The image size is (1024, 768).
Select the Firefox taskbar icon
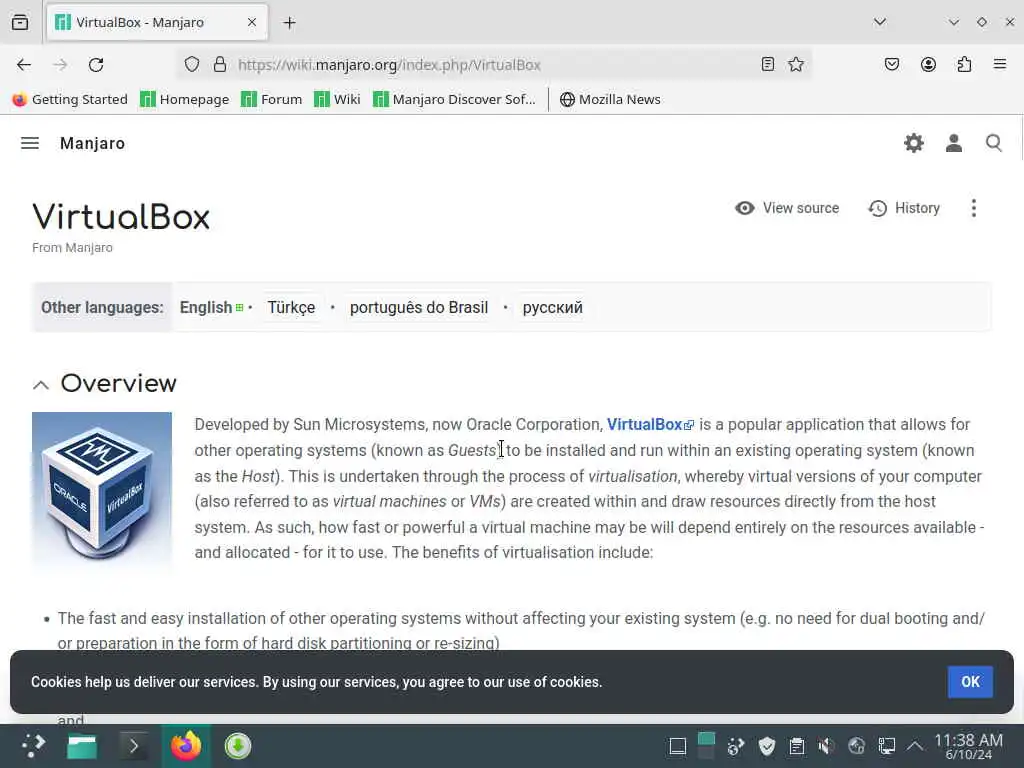click(186, 746)
